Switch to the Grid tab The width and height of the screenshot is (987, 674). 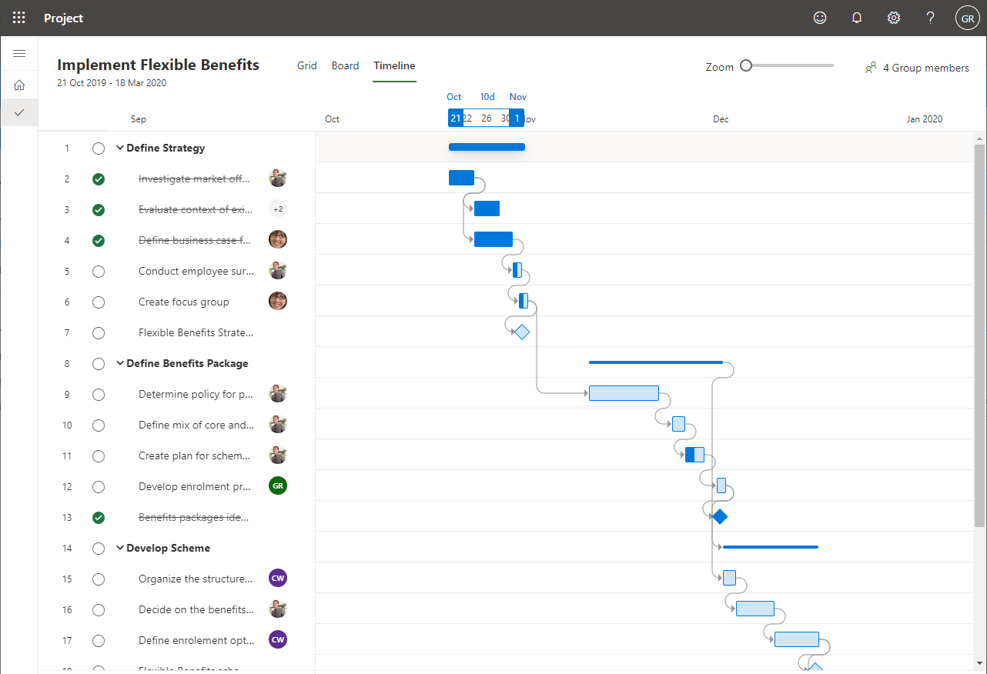tap(307, 66)
